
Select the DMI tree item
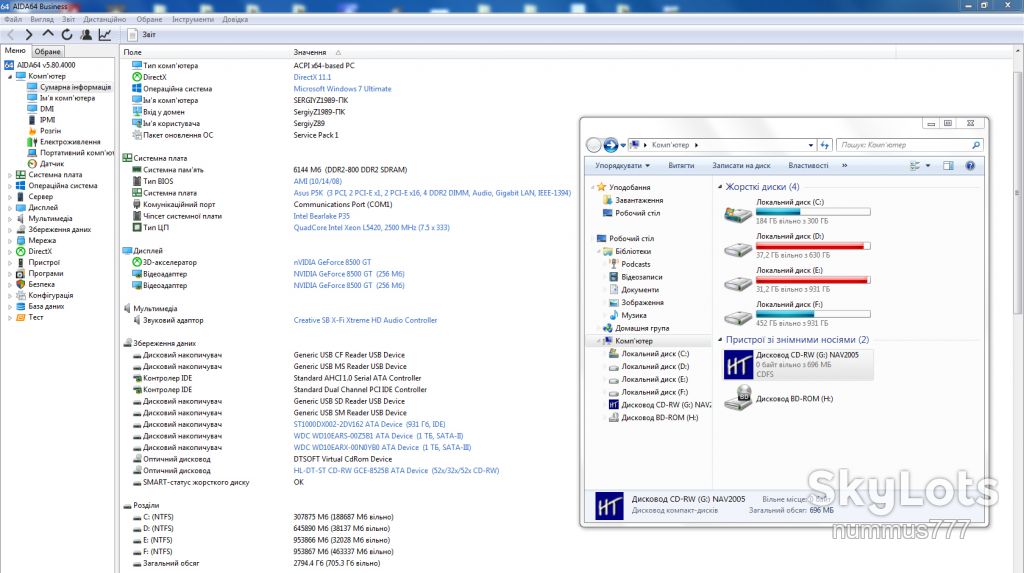pyautogui.click(x=47, y=109)
